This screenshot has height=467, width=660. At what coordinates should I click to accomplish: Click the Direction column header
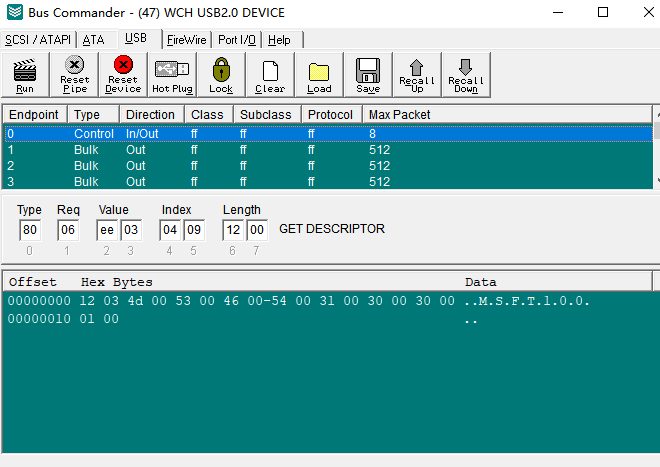(x=152, y=115)
